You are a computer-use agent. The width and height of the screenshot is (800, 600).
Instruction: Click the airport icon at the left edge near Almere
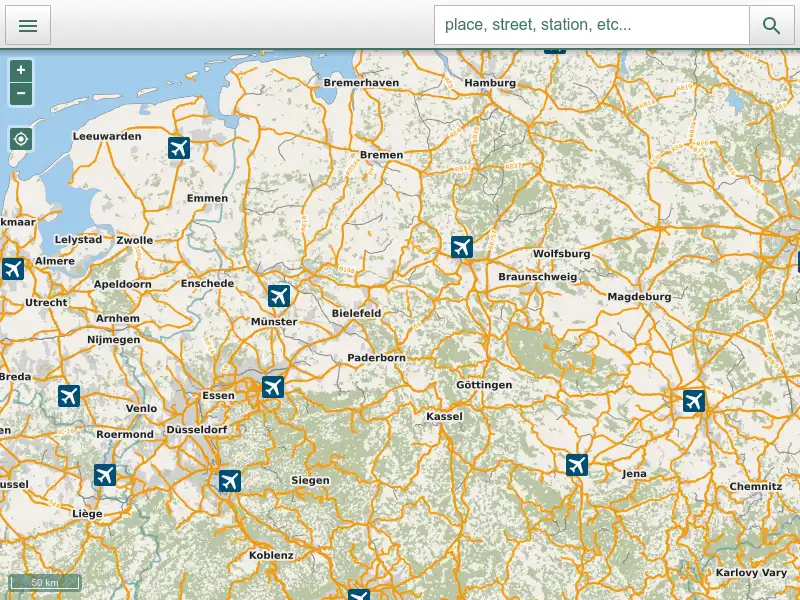pos(12,268)
